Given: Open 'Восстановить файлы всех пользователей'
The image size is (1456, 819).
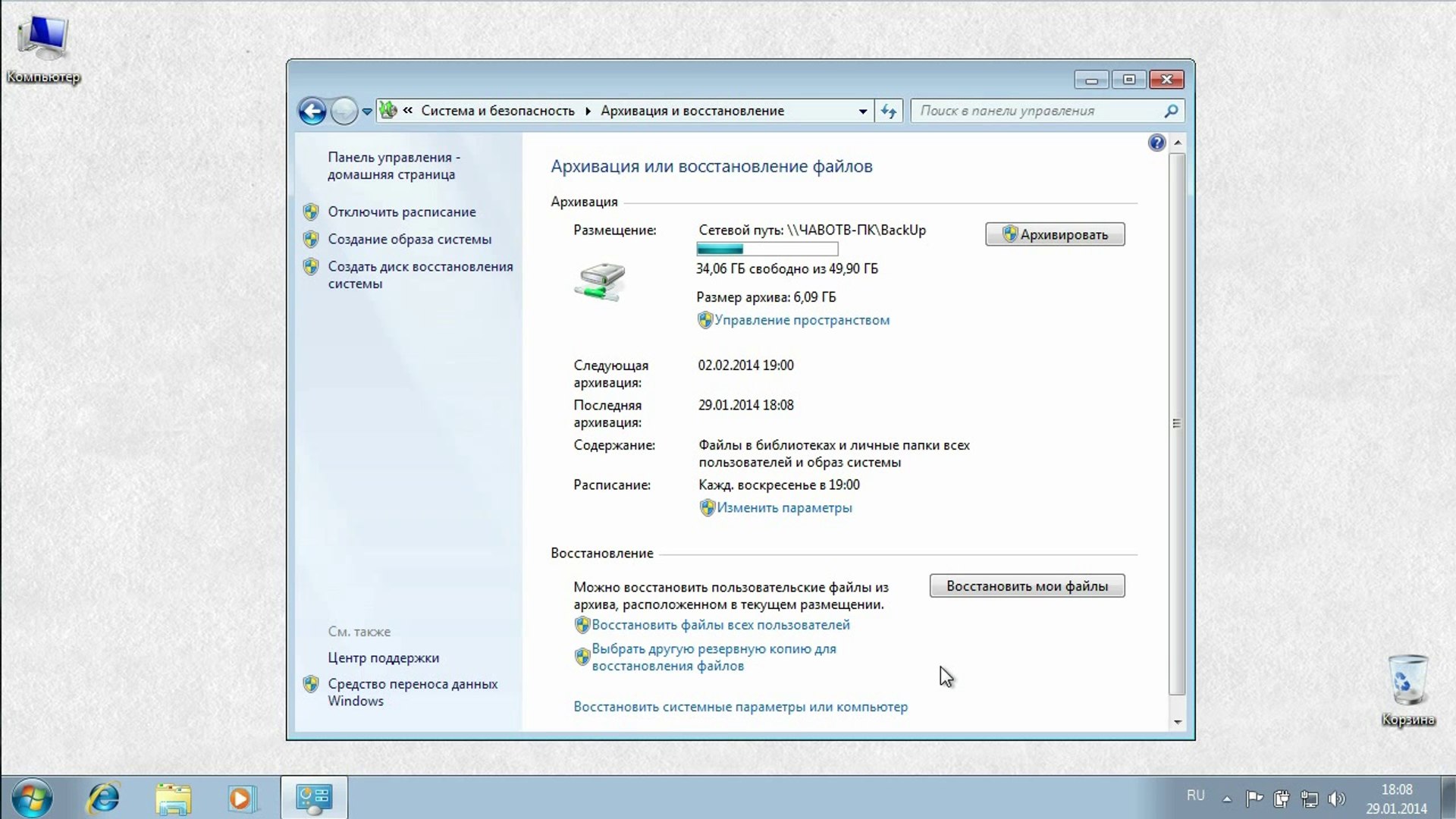Looking at the screenshot, I should 720,625.
